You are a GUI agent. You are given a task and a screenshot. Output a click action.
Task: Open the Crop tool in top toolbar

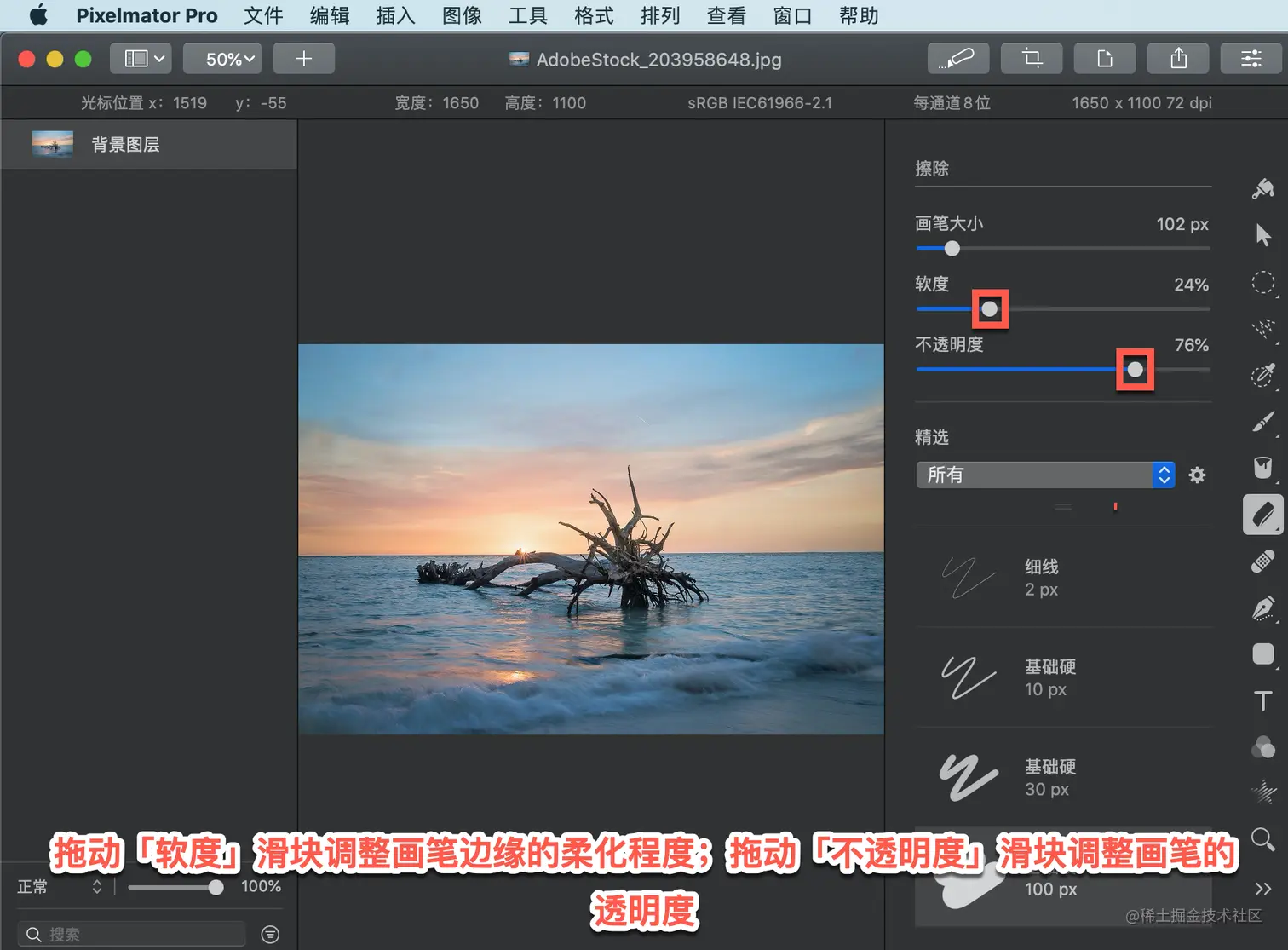click(x=1032, y=59)
